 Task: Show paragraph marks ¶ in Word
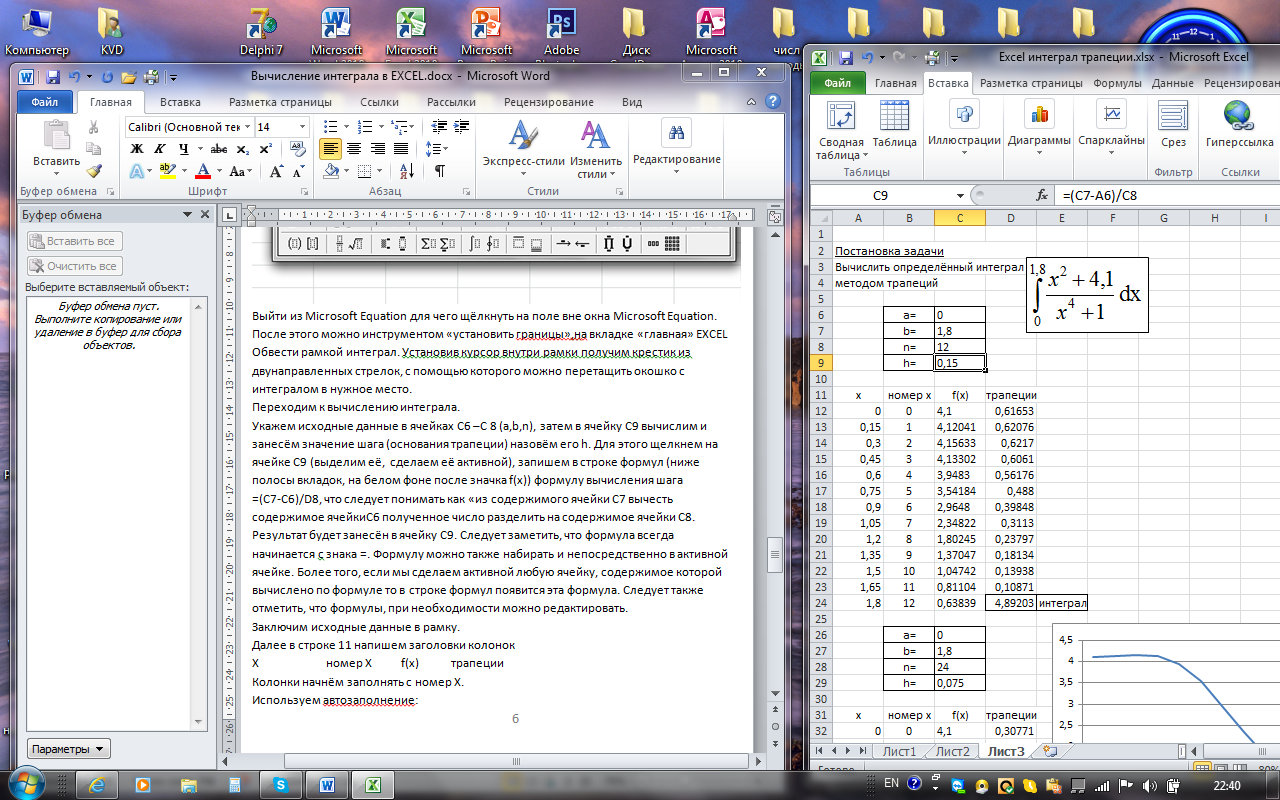[439, 171]
